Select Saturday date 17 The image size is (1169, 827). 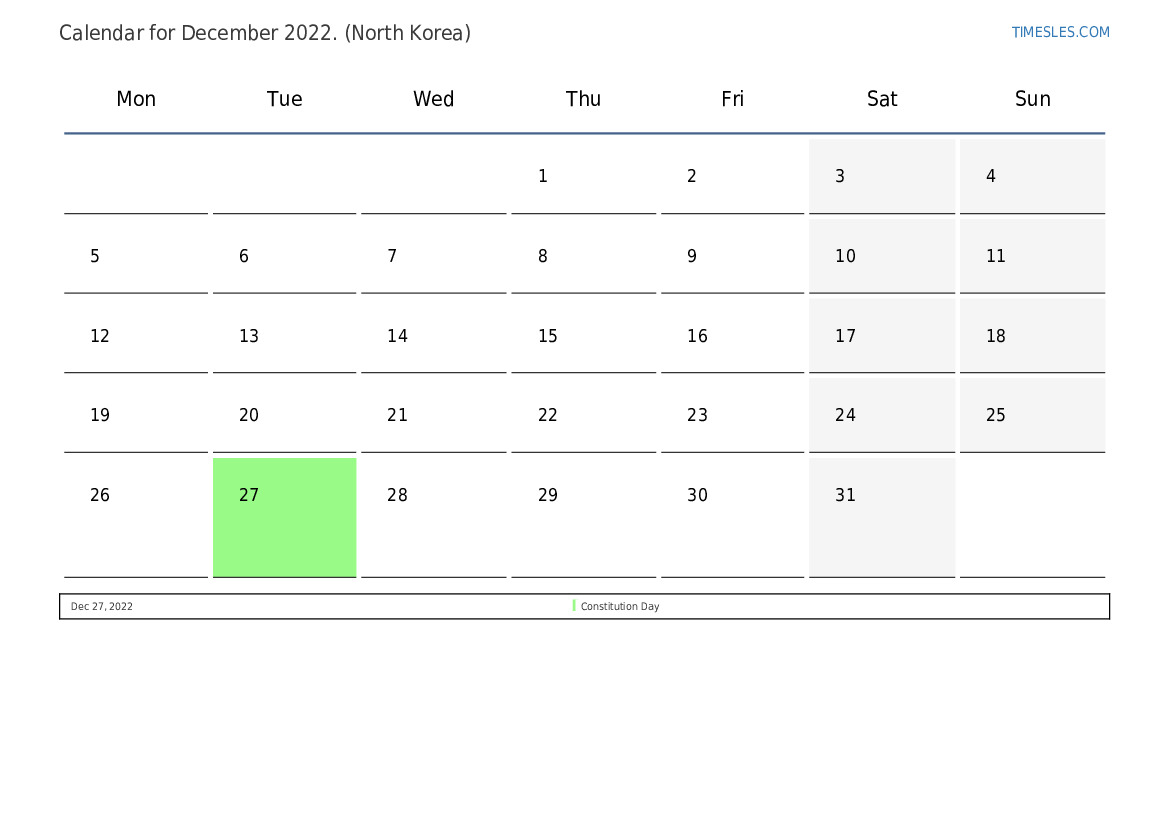click(x=882, y=336)
